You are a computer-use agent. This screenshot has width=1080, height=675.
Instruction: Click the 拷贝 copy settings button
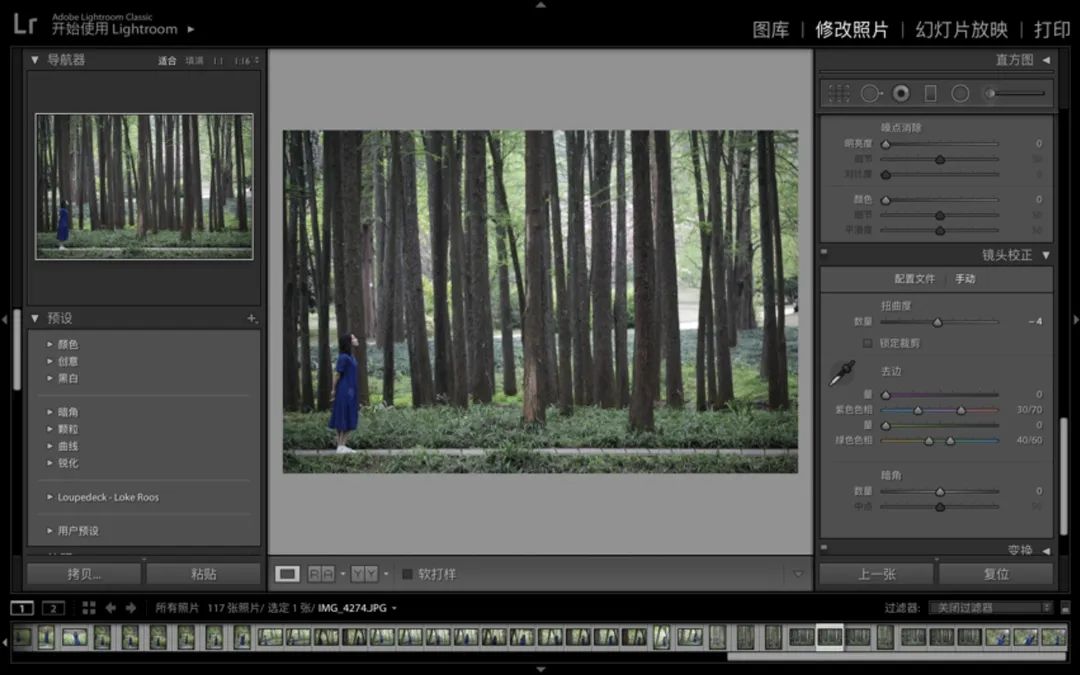(84, 574)
